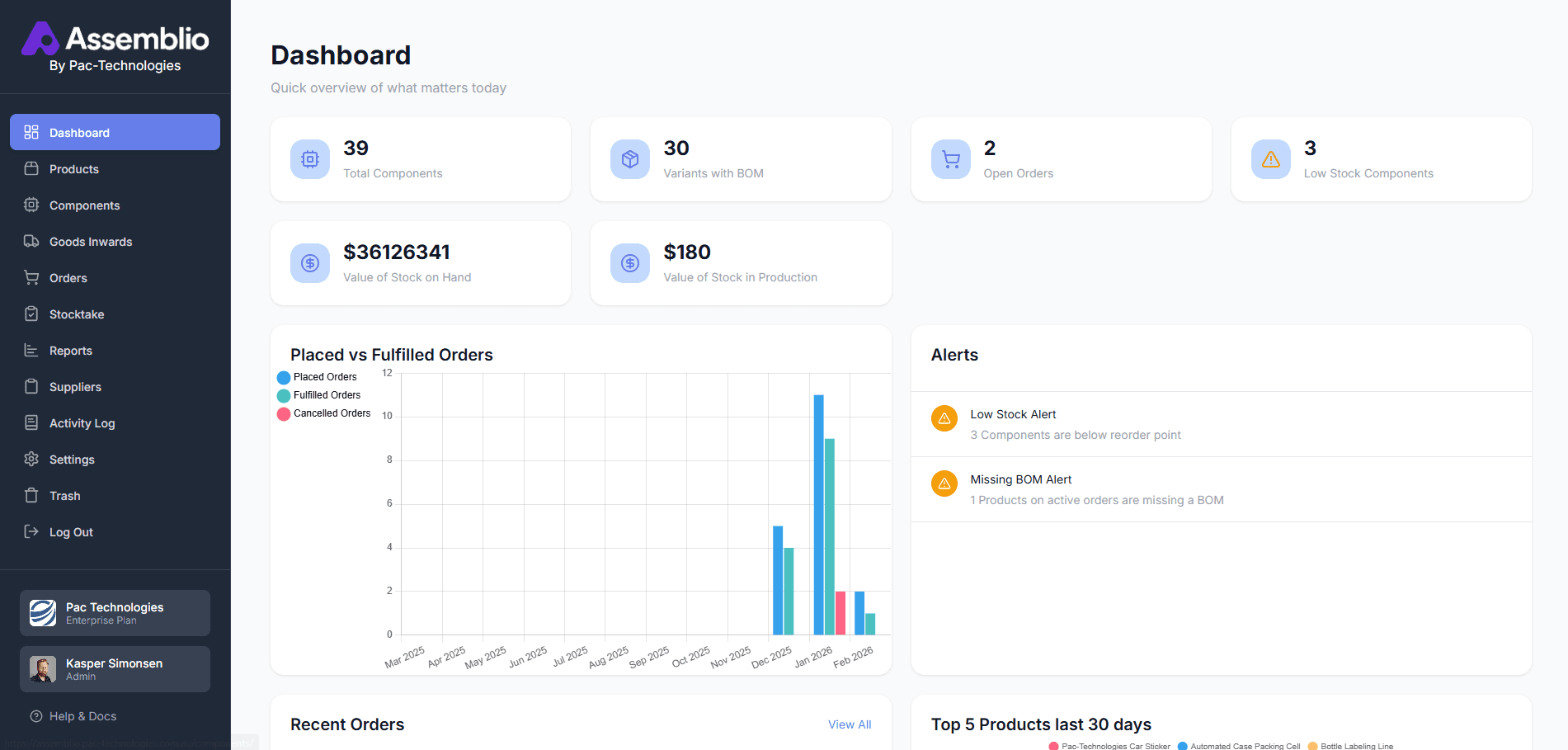The height and width of the screenshot is (750, 1568).
Task: Open the Missing BOM Alert entry
Action: coord(1221,489)
